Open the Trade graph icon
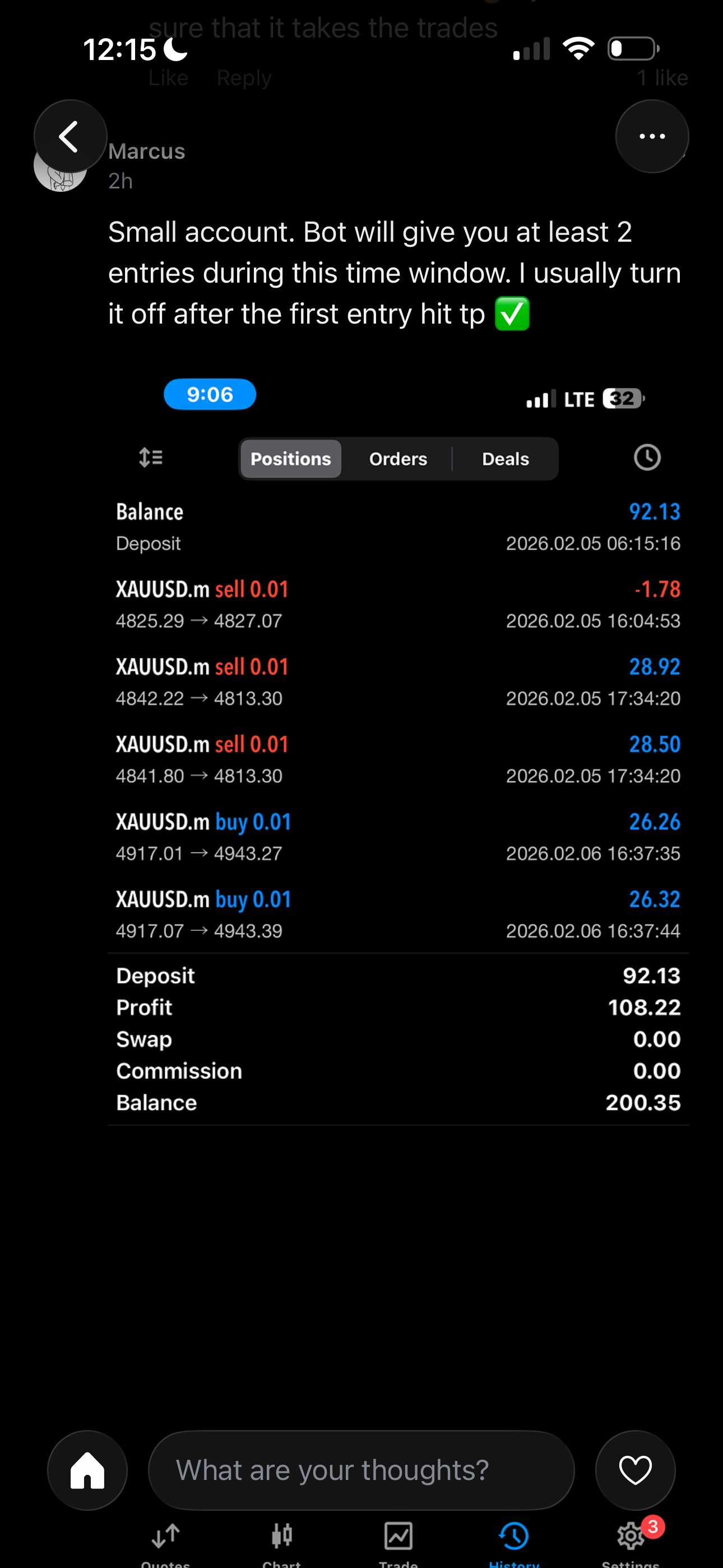Image resolution: width=723 pixels, height=1568 pixels. click(x=398, y=1537)
